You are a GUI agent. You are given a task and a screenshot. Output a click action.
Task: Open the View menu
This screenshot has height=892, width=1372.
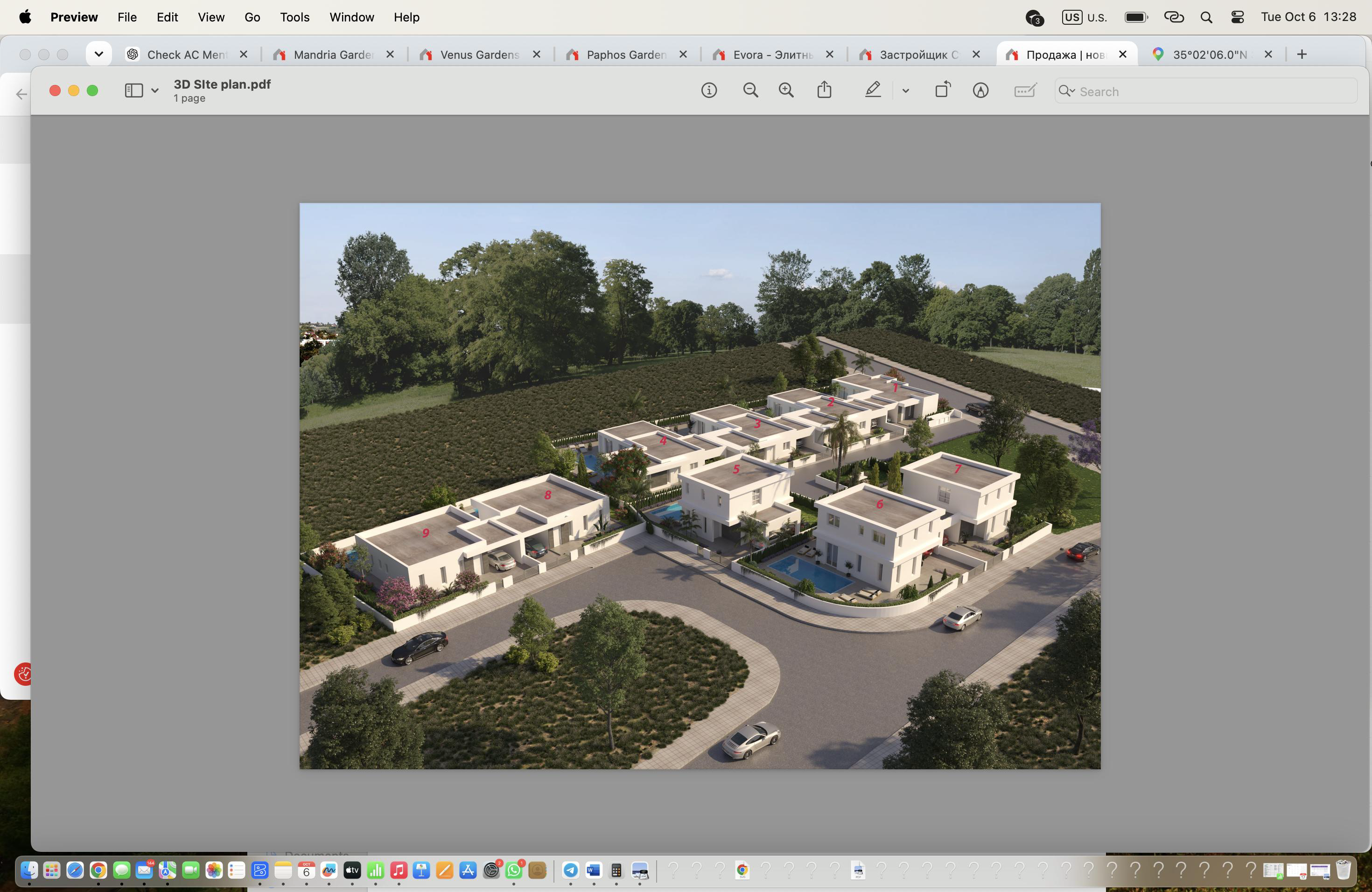(x=211, y=17)
